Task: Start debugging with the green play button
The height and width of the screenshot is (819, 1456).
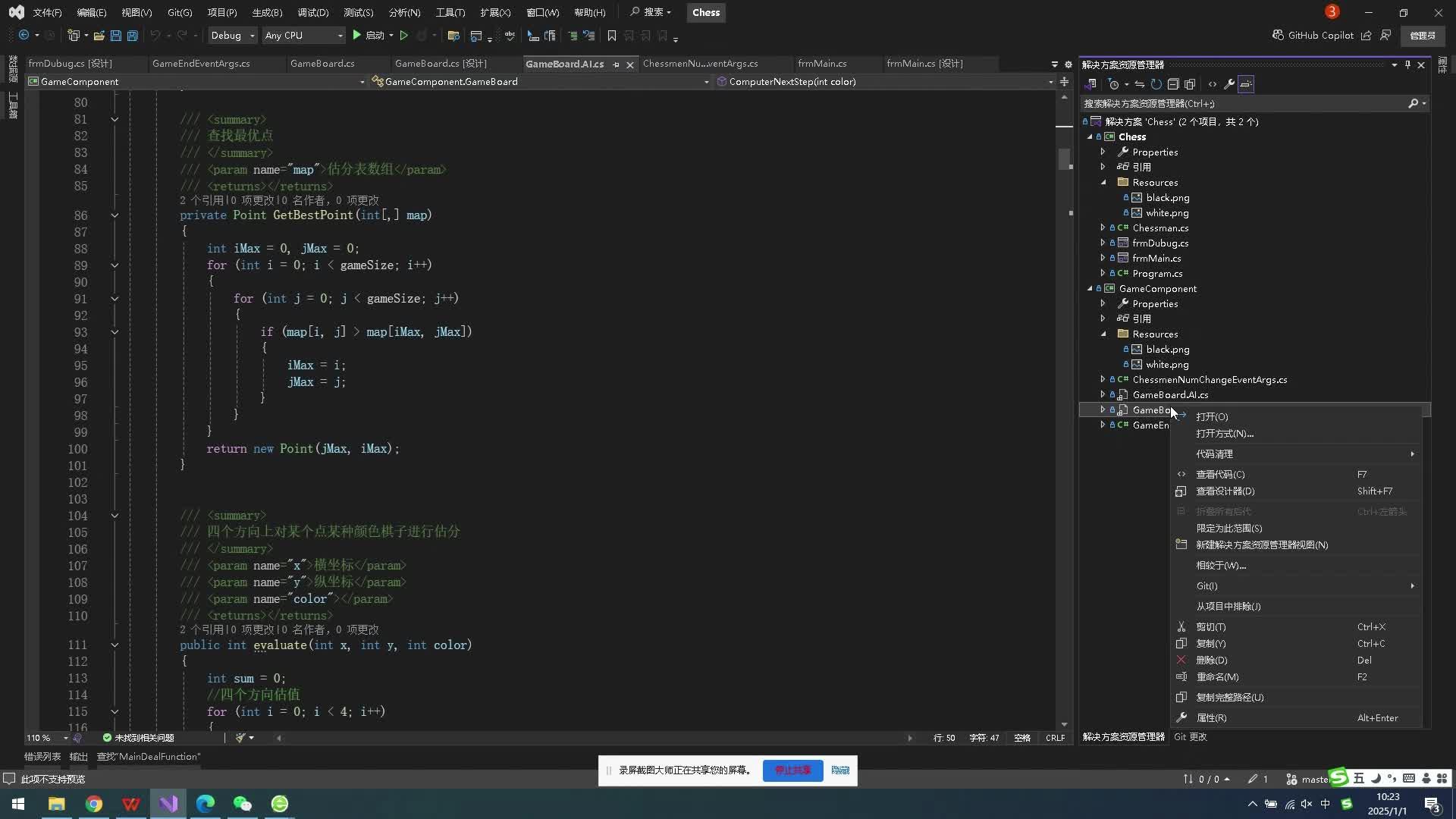Action: pyautogui.click(x=355, y=35)
